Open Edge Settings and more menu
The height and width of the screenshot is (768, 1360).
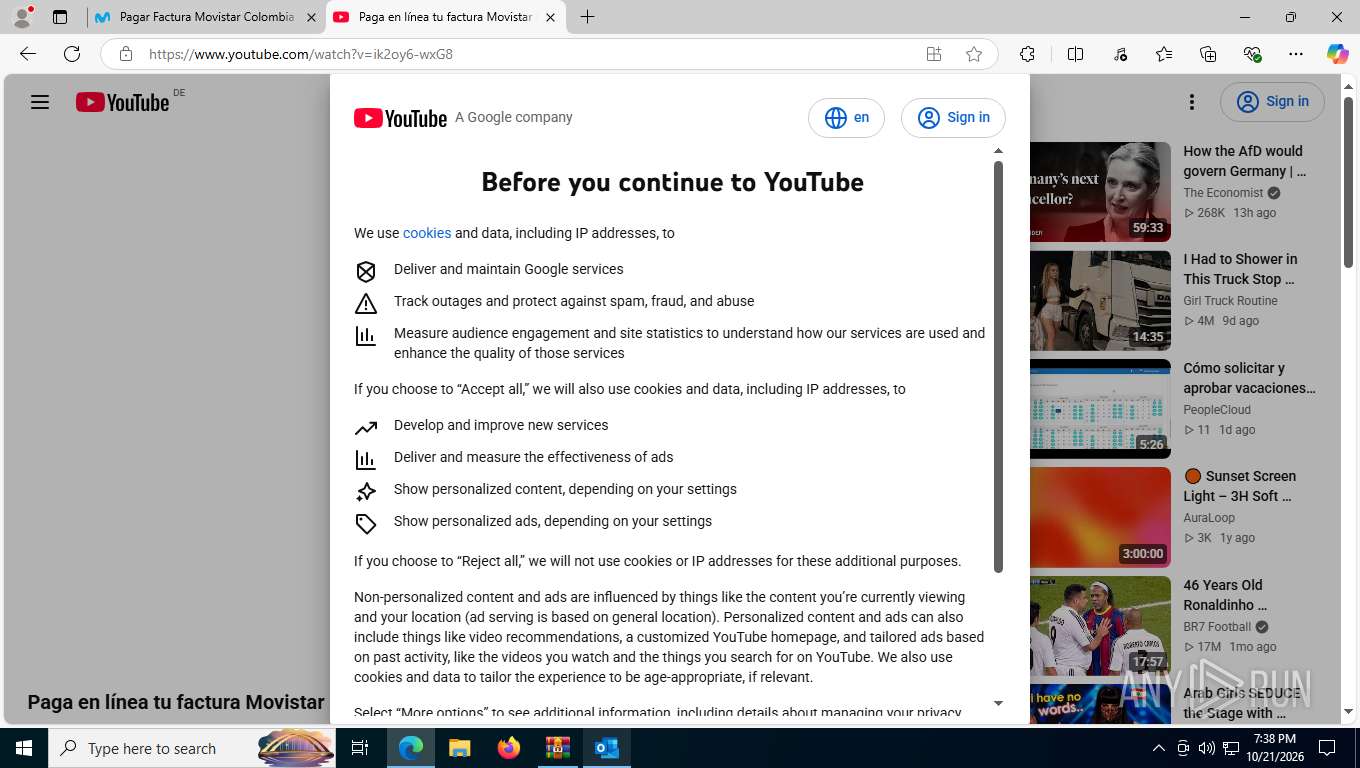tap(1296, 54)
